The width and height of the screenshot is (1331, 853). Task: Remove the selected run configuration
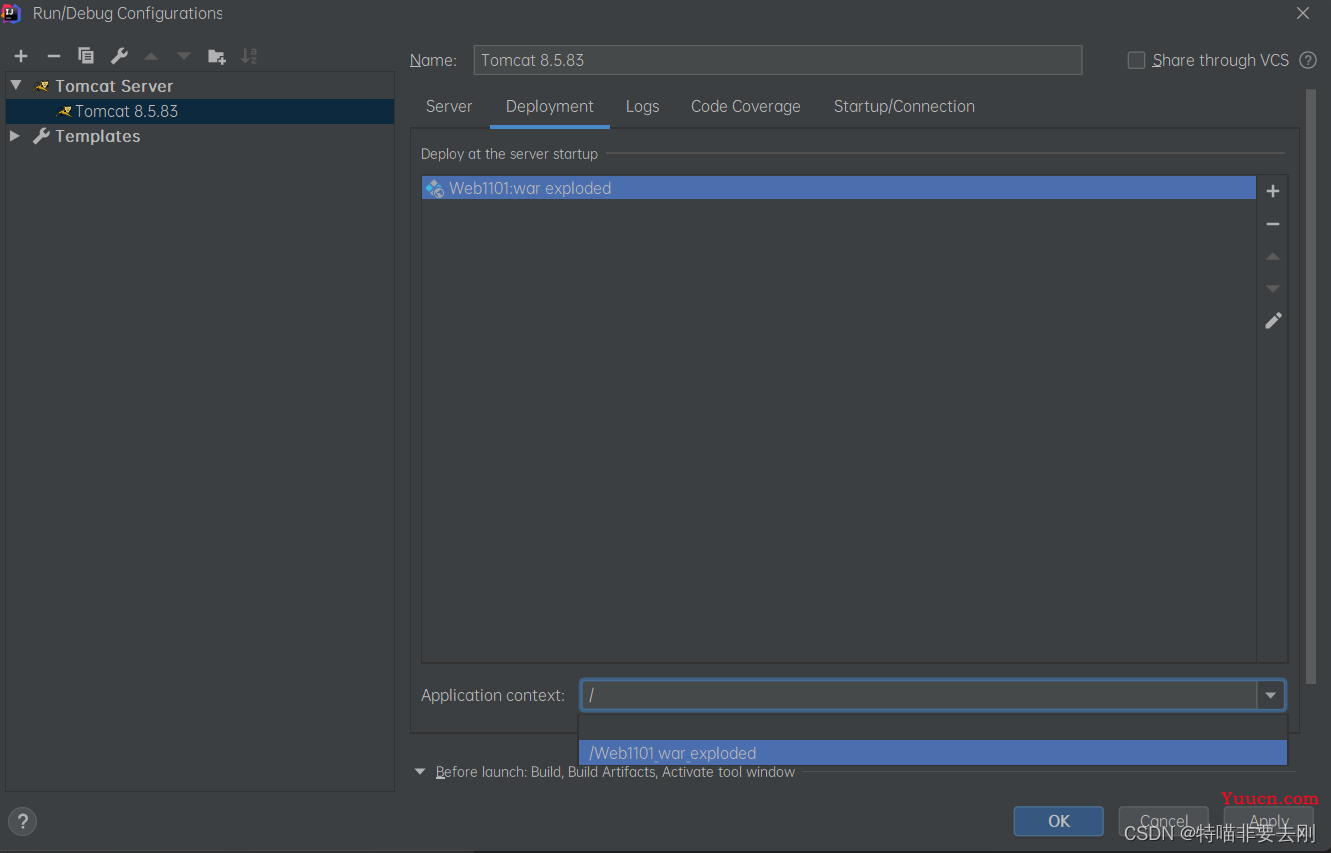[x=54, y=56]
